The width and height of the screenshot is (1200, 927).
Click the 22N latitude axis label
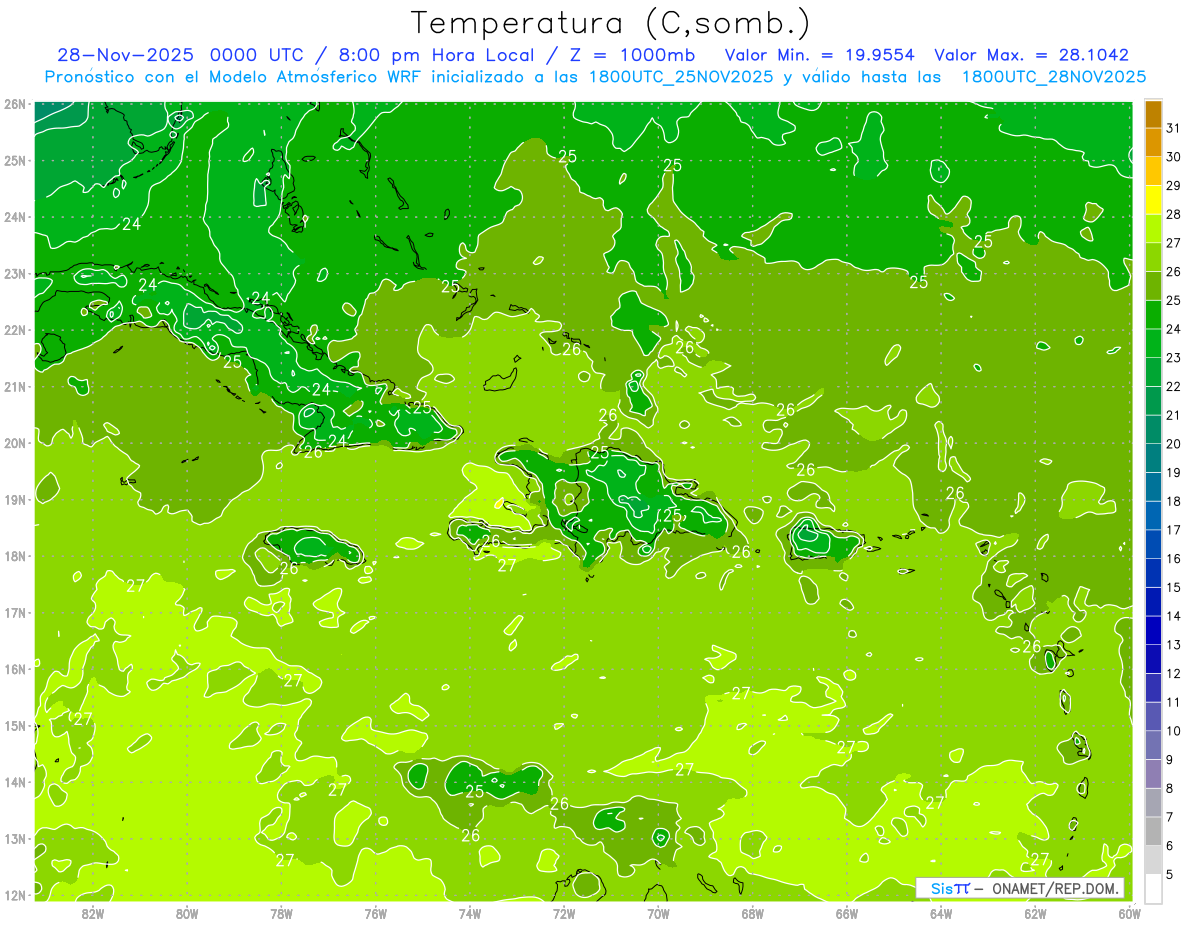coord(14,330)
